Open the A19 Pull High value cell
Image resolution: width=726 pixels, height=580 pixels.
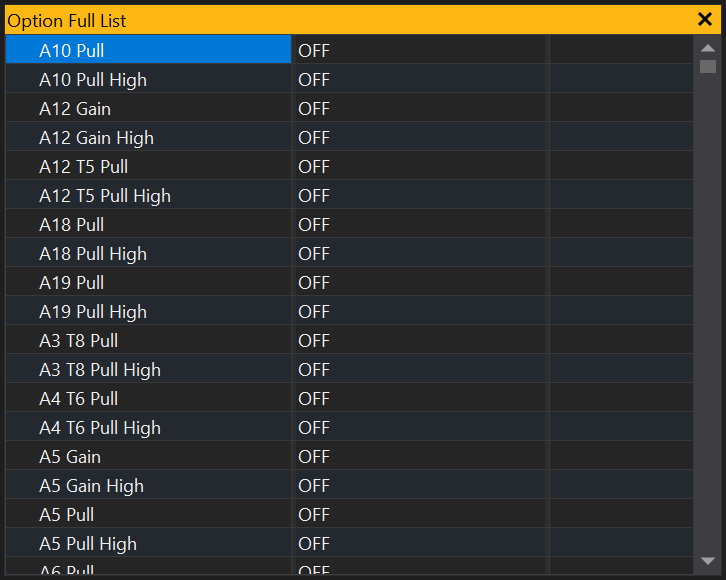314,311
